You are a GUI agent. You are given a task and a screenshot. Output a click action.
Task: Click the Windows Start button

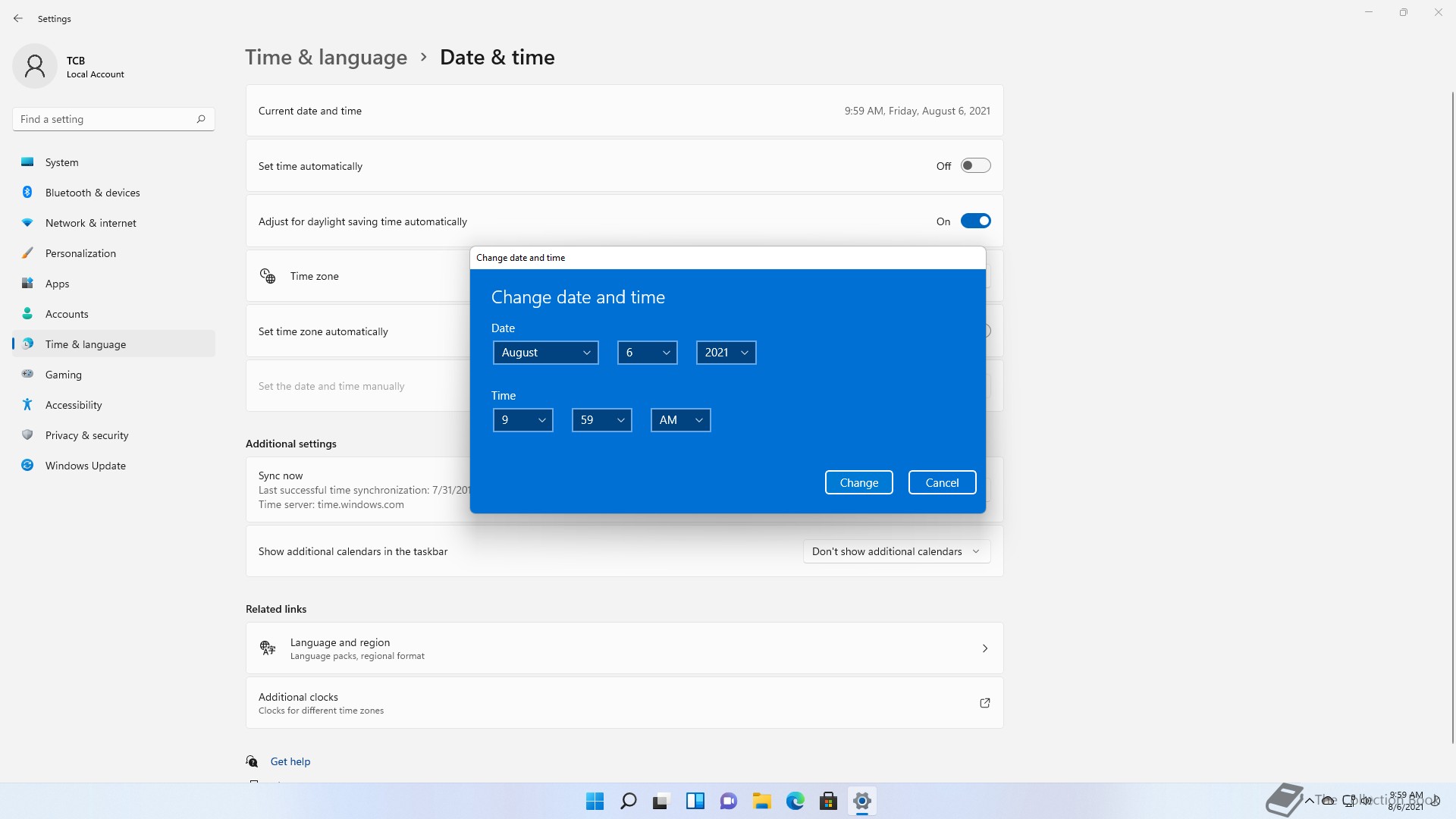click(x=595, y=801)
